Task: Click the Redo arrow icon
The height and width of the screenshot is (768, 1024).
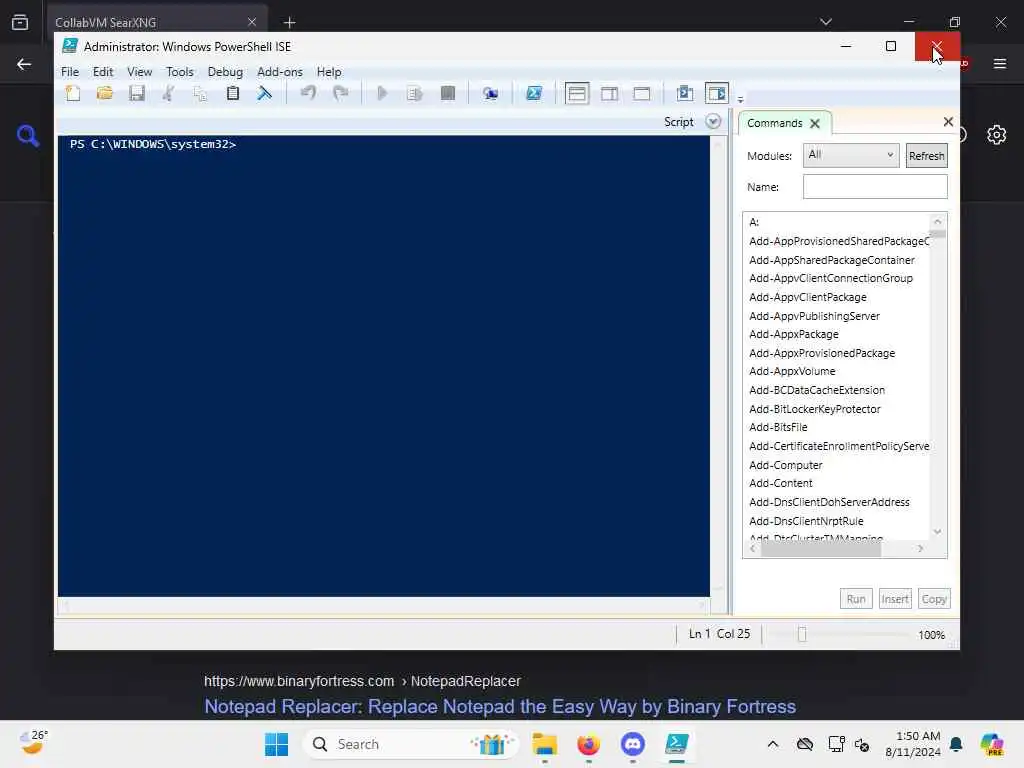Action: (x=340, y=93)
